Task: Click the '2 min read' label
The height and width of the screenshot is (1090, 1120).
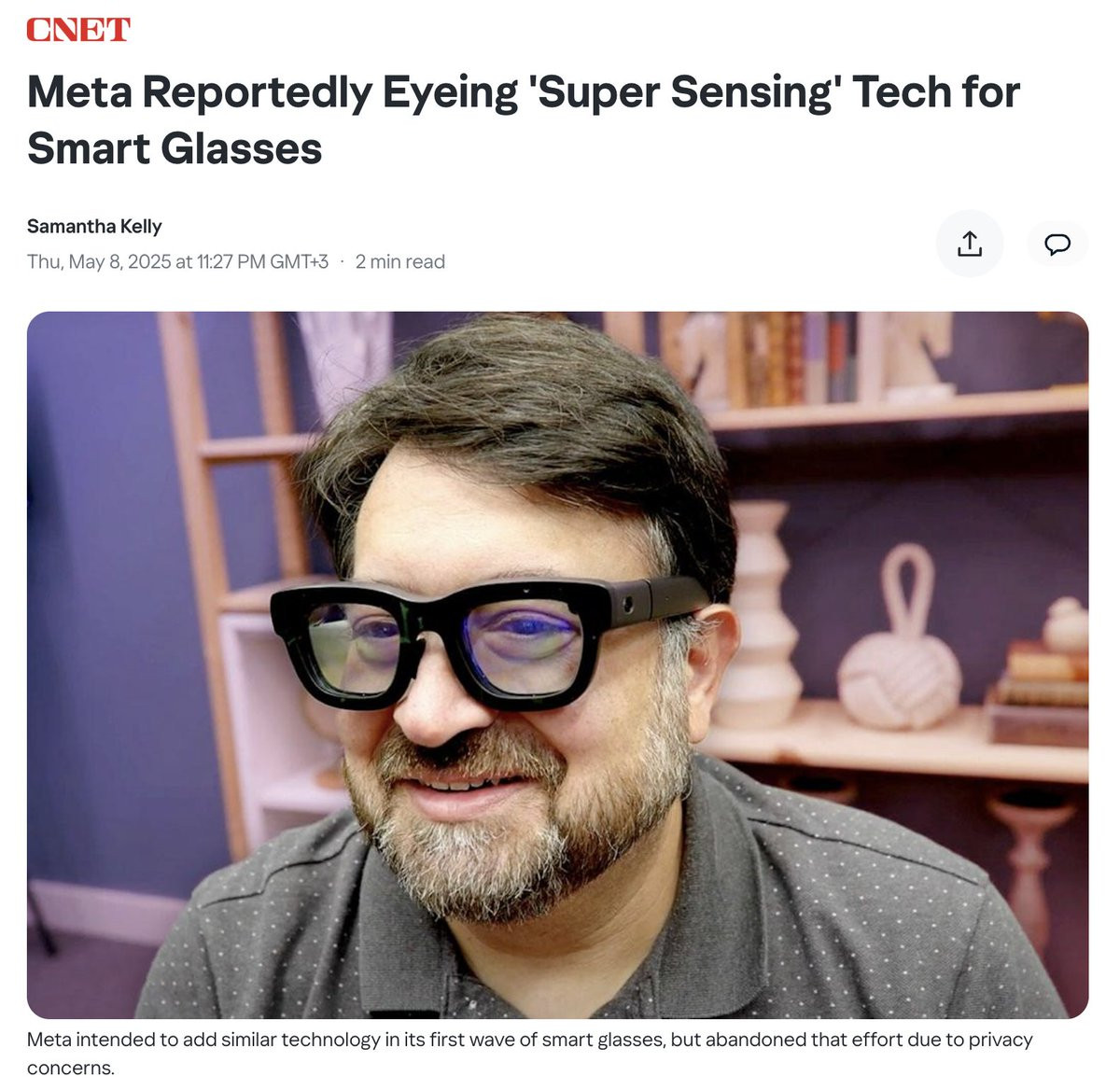Action: coord(399,261)
